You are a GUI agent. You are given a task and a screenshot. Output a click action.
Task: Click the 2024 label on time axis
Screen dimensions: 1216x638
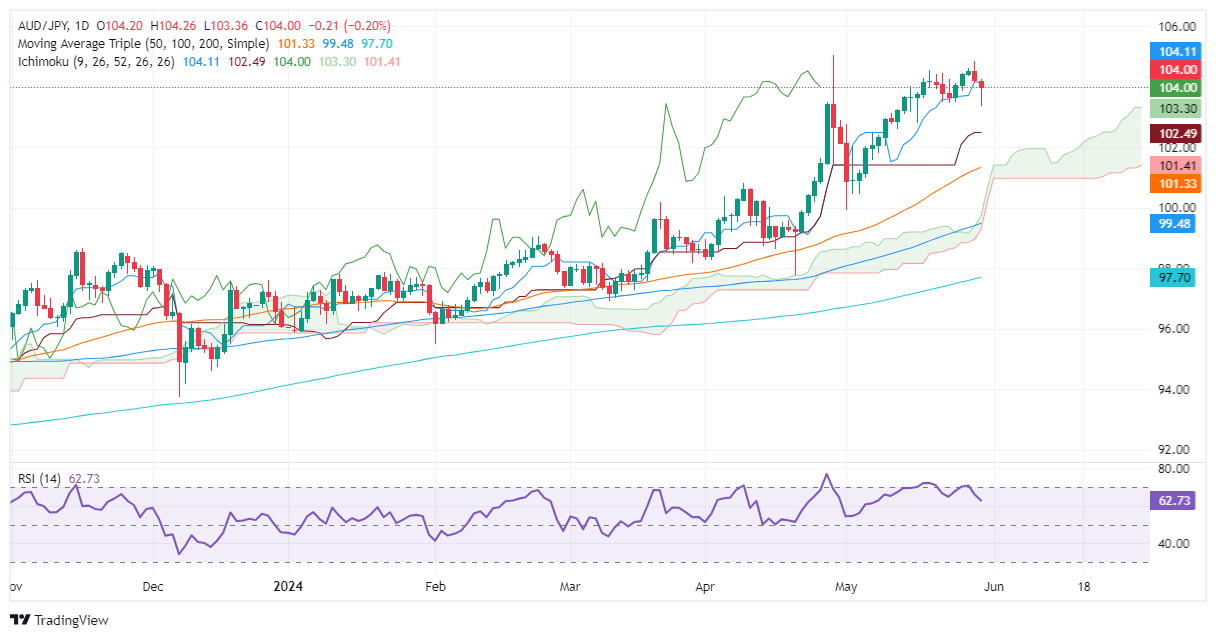(x=286, y=585)
